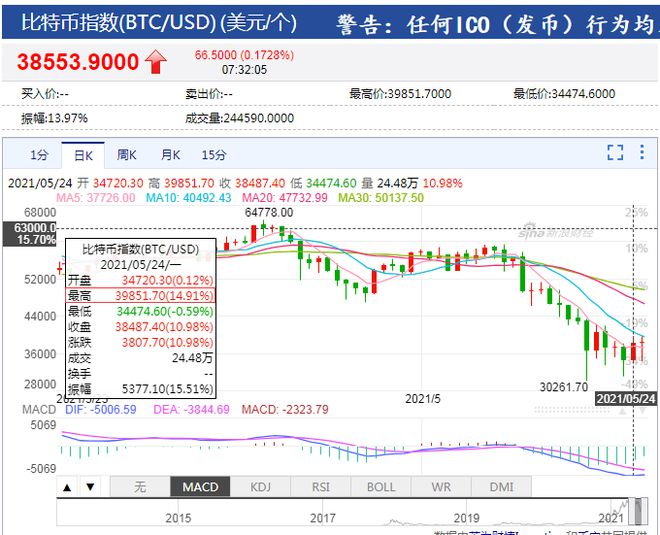Screen dimensions: 660x535
Task: Select the WR indicator button
Action: (441, 487)
